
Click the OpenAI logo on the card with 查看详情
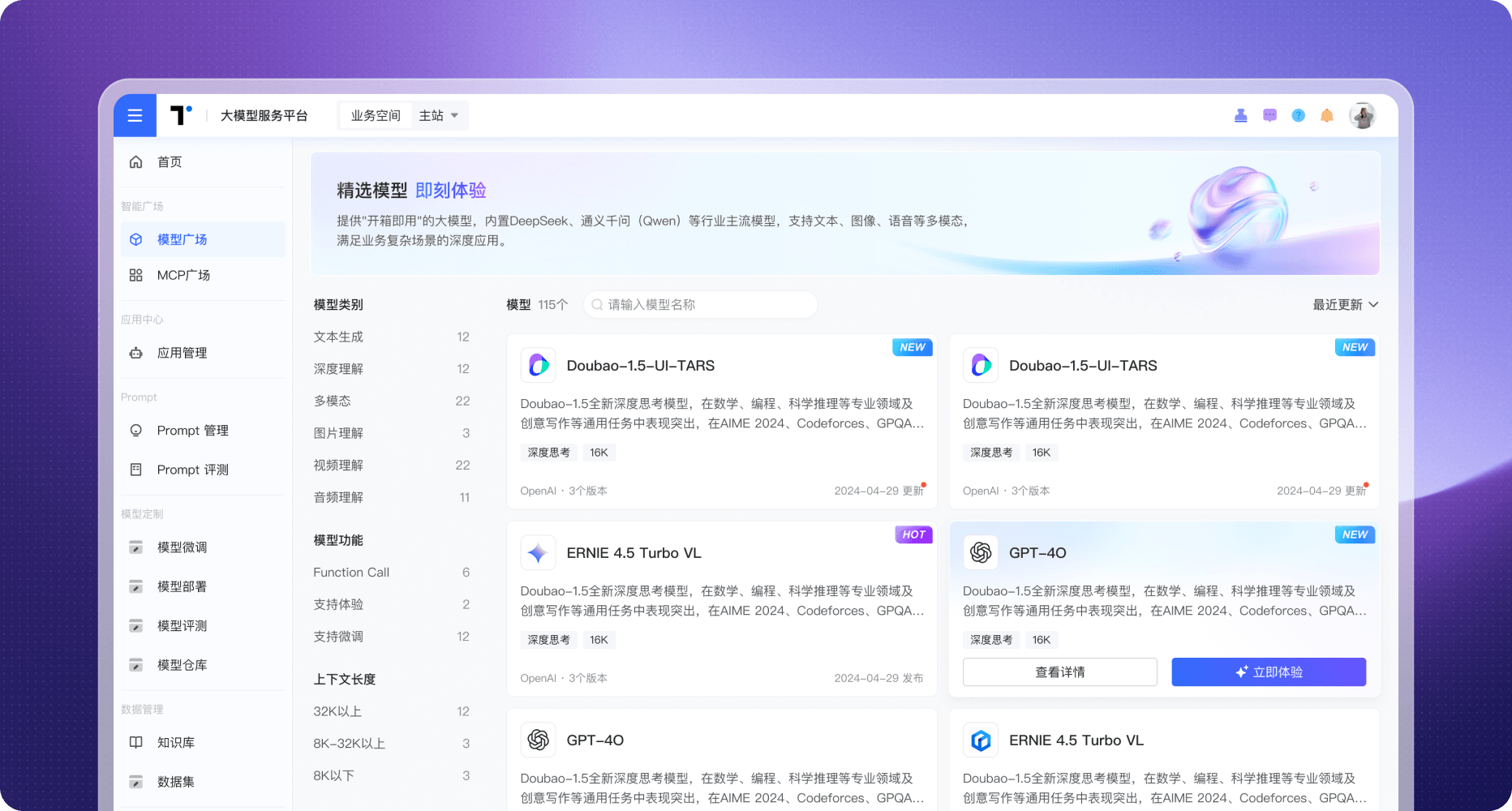click(981, 553)
